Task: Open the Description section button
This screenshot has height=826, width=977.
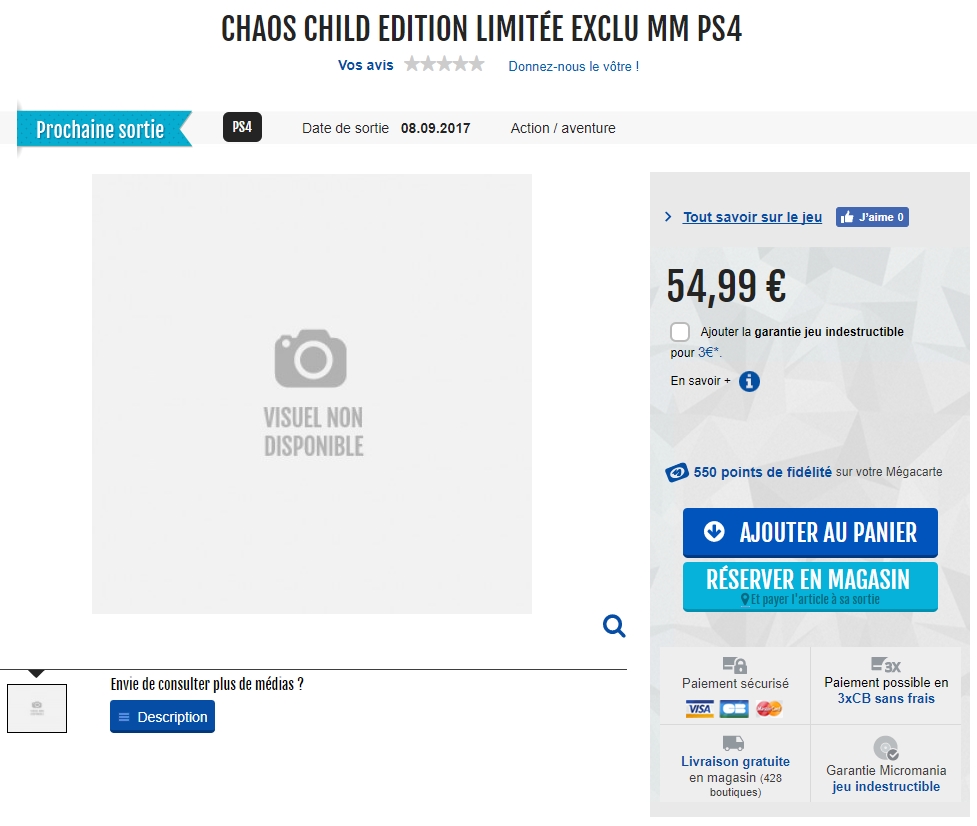Action: [x=162, y=717]
